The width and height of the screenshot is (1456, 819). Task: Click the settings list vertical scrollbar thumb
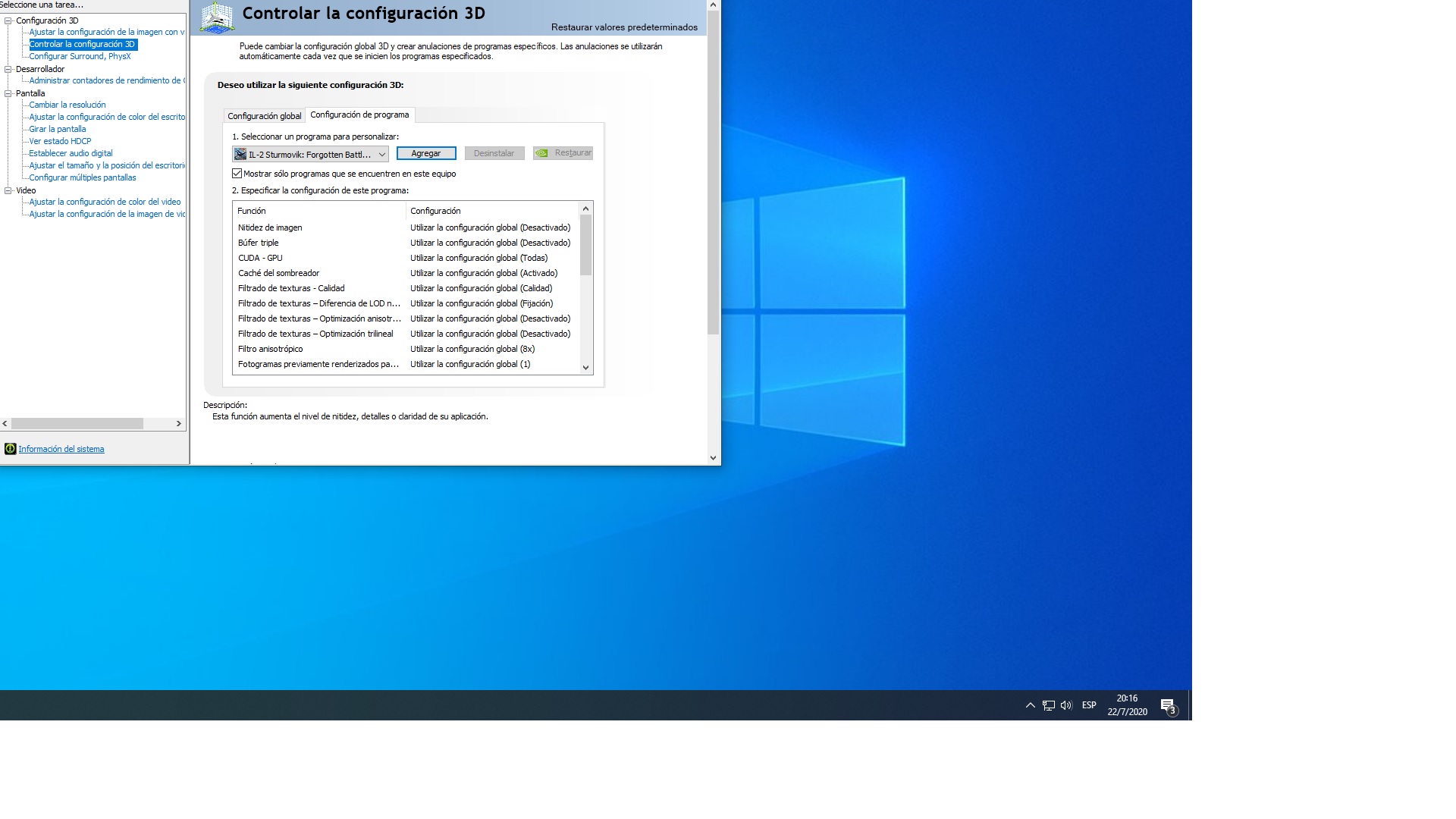(585, 244)
